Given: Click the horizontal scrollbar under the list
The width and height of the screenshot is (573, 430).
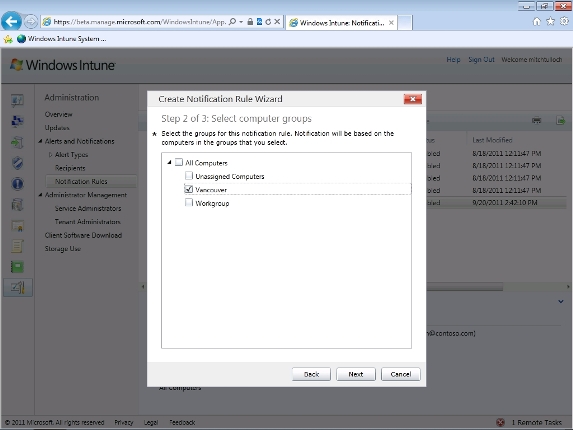Looking at the screenshot, I should click(464, 287).
